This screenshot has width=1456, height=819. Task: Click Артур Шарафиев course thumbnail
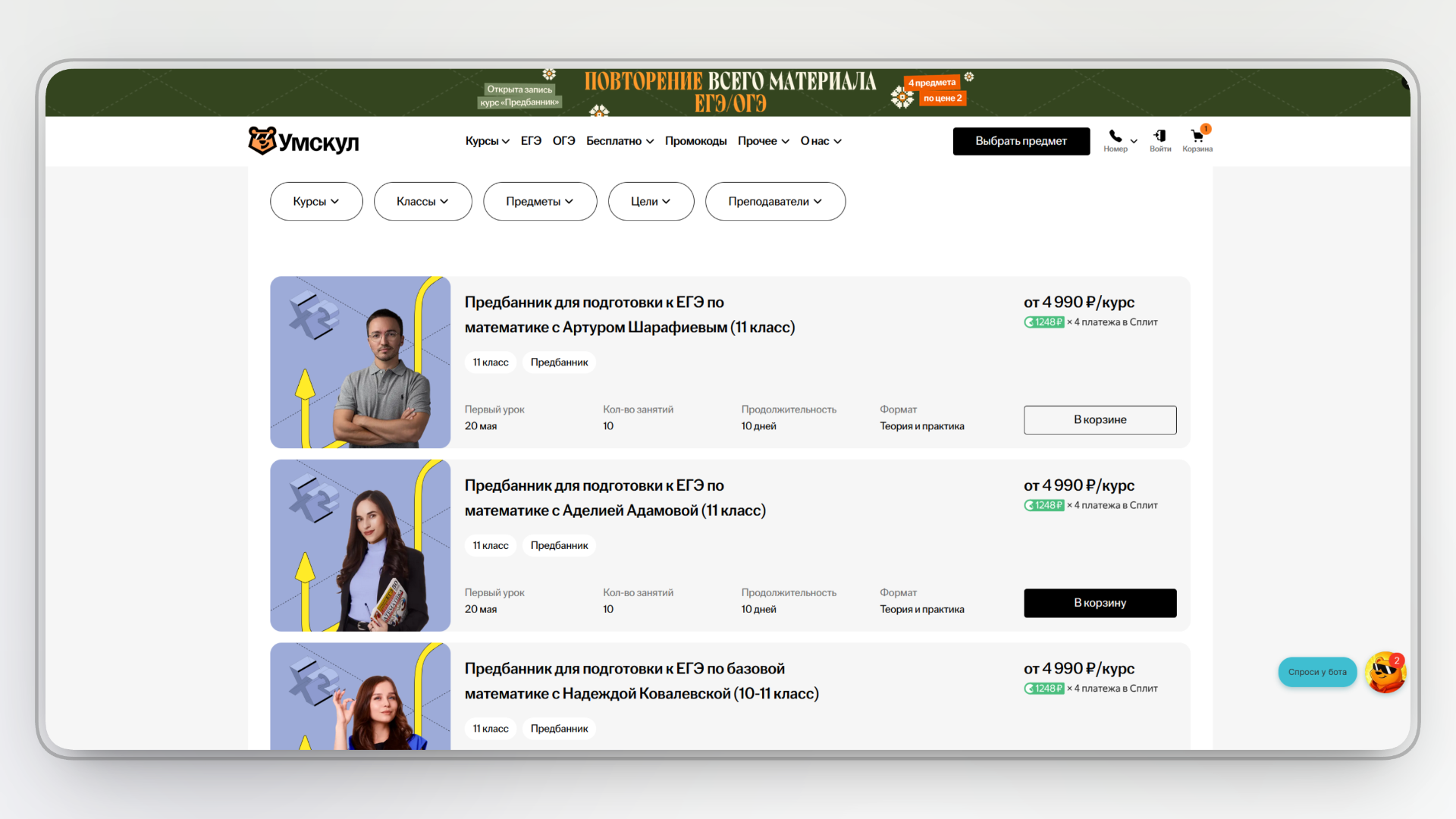pyautogui.click(x=360, y=362)
